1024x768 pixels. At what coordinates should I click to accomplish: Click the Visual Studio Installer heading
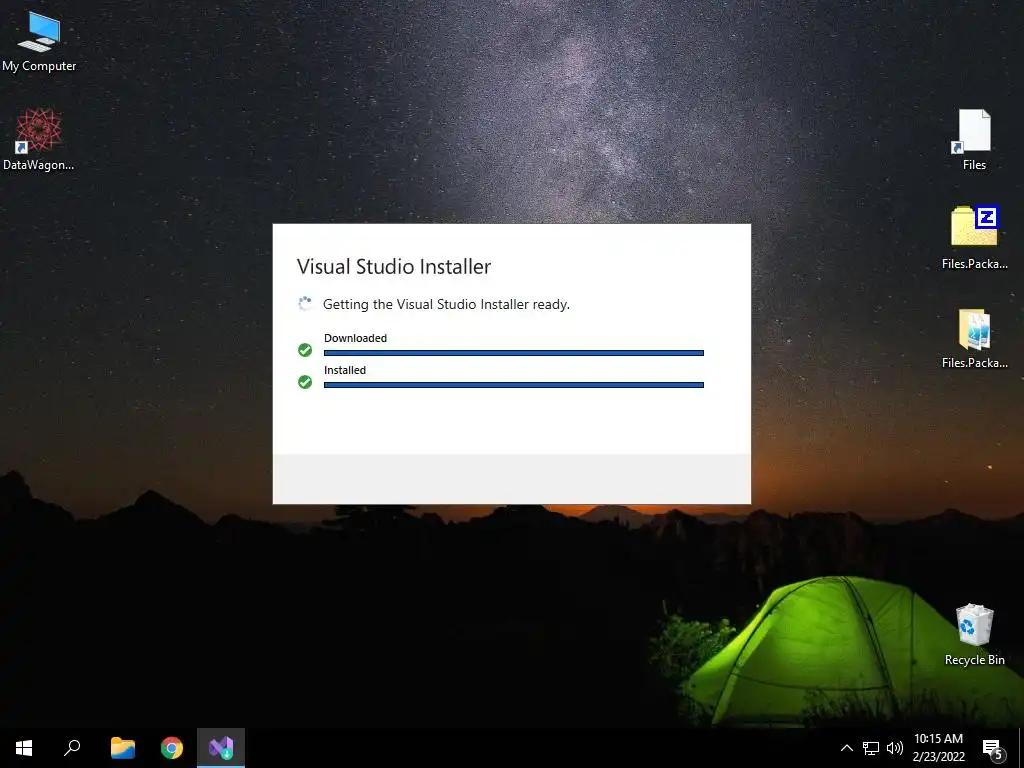394,266
